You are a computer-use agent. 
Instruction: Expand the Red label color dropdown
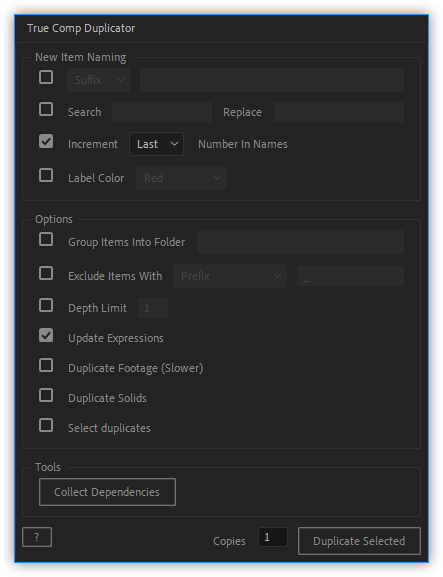click(181, 178)
